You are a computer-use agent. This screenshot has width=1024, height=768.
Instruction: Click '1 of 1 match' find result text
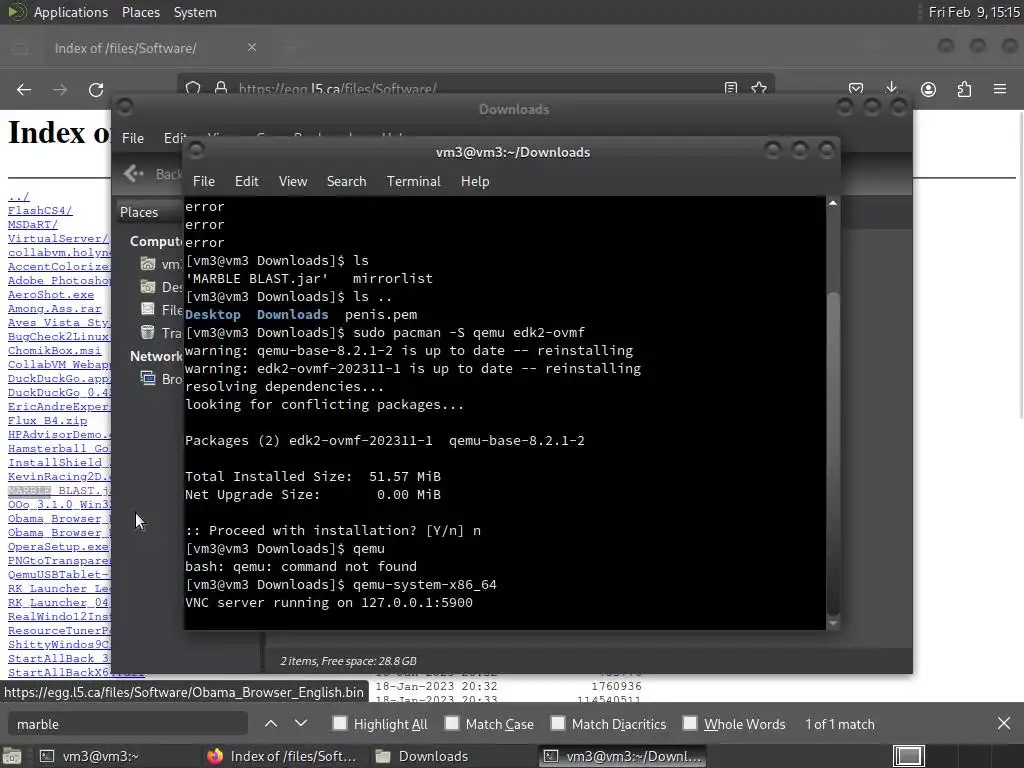tap(839, 724)
